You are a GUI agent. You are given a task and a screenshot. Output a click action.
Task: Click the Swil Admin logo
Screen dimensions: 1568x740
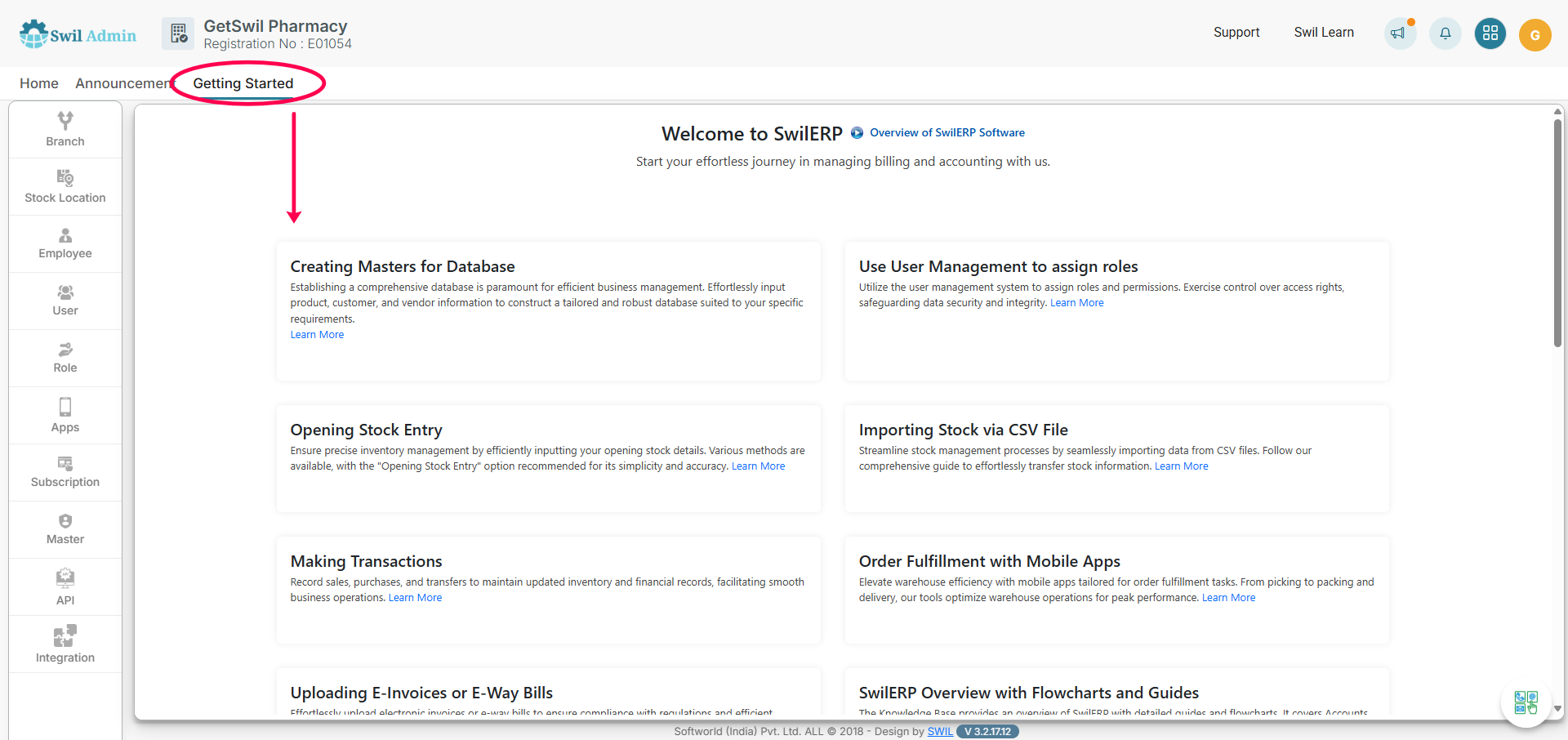pos(78,34)
